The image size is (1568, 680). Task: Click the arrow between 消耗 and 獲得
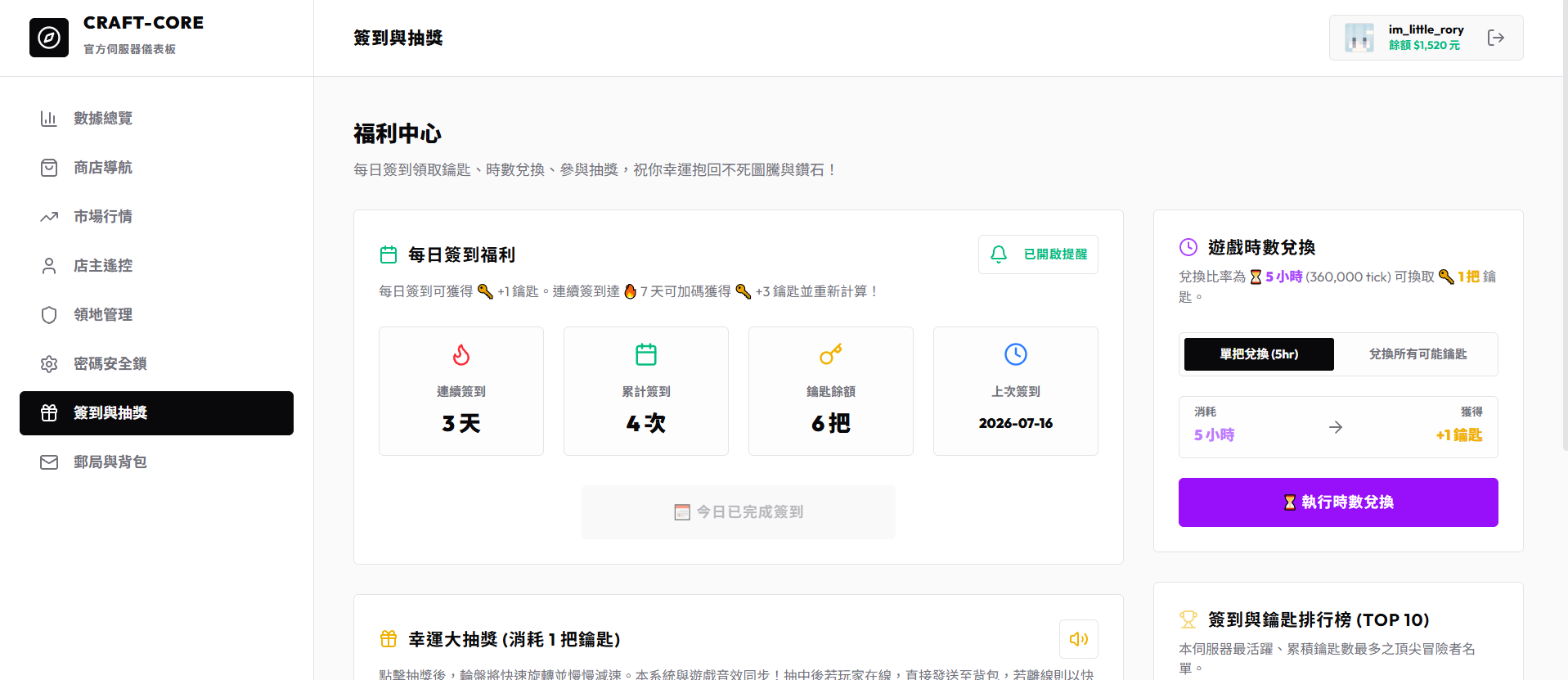(x=1336, y=427)
